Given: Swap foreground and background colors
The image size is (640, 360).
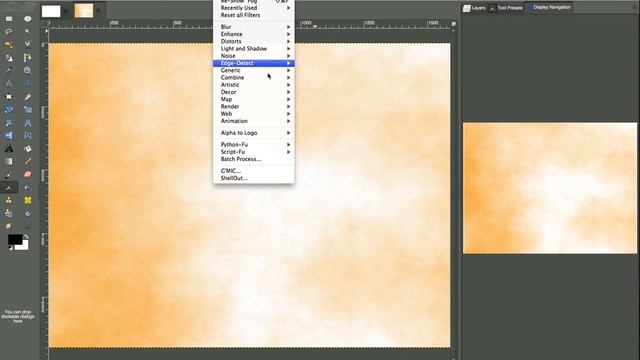Looking at the screenshot, I should (x=26, y=237).
